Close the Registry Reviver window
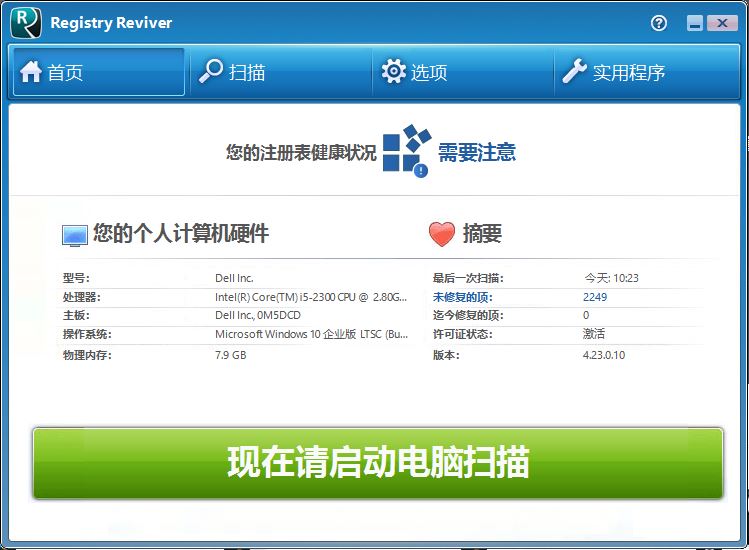Image resolution: width=749 pixels, height=550 pixels. point(721,23)
